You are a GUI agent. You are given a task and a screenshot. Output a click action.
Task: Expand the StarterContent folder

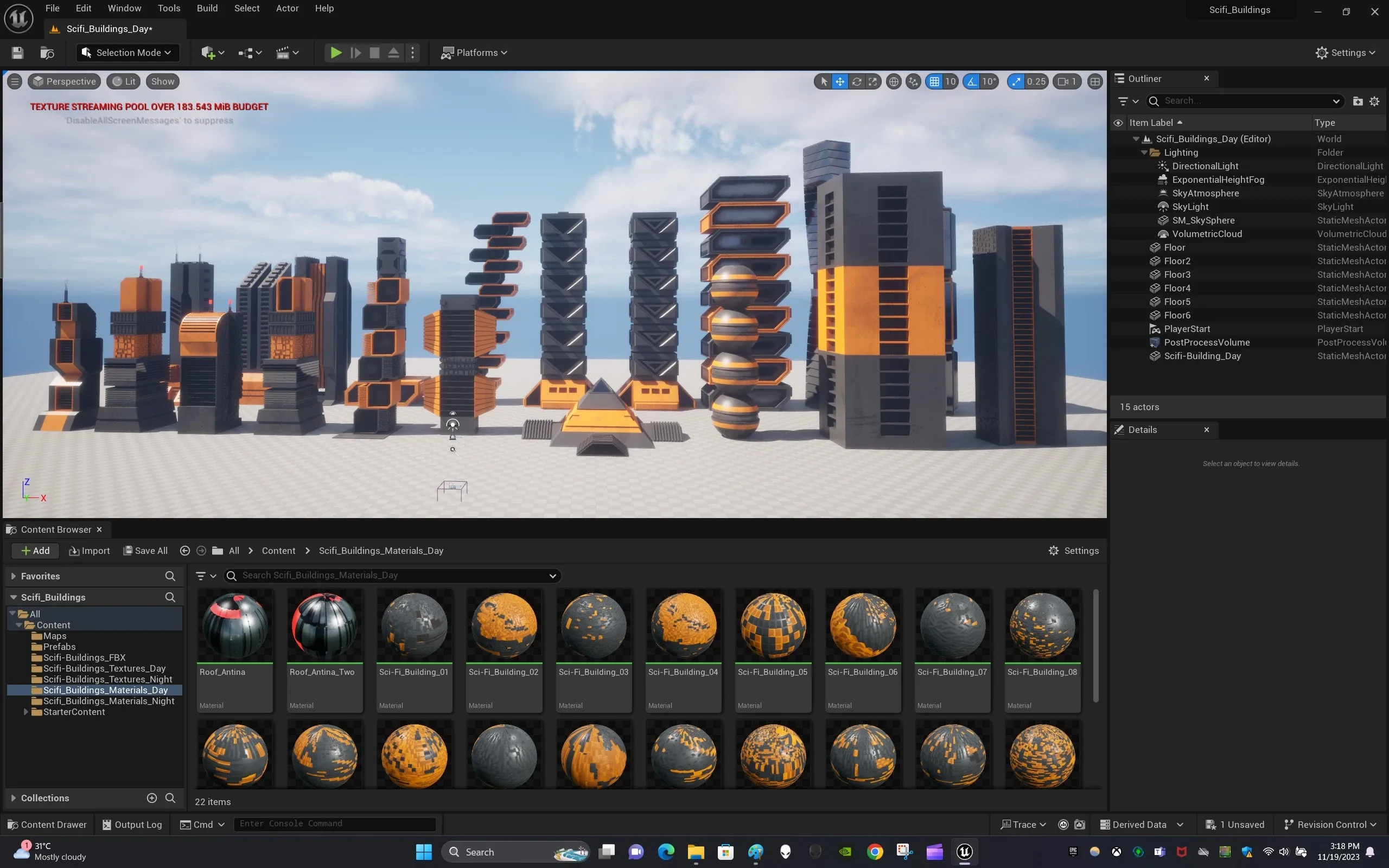26,712
